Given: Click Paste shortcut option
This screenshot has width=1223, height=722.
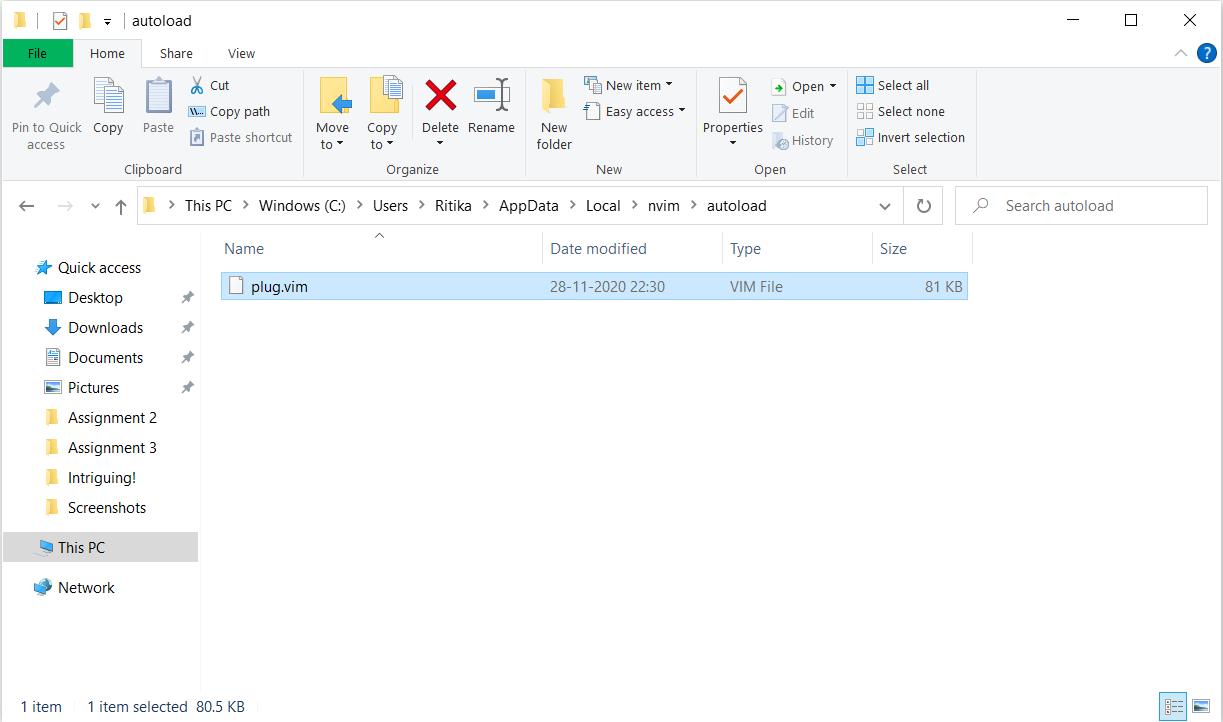Looking at the screenshot, I should click(x=241, y=137).
